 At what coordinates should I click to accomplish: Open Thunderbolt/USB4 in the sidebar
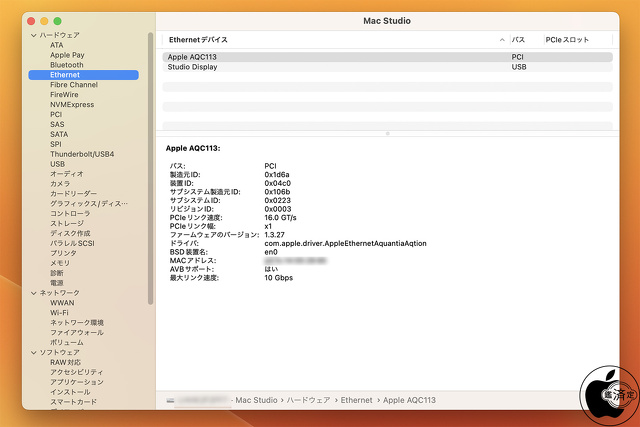[82, 154]
